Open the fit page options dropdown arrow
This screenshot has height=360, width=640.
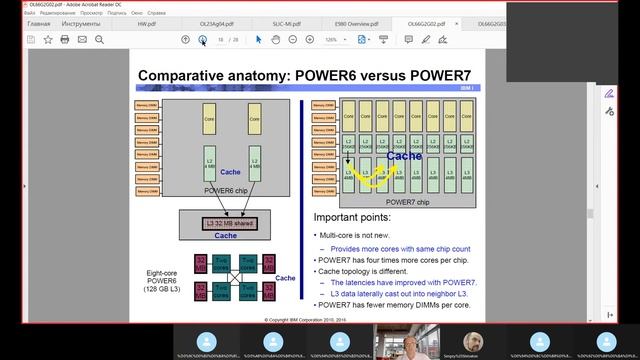pyautogui.click(x=369, y=40)
